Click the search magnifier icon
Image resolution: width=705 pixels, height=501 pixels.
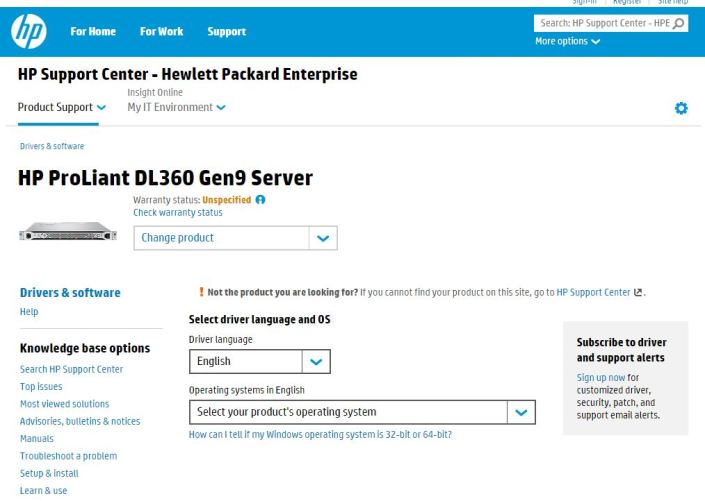coord(678,23)
